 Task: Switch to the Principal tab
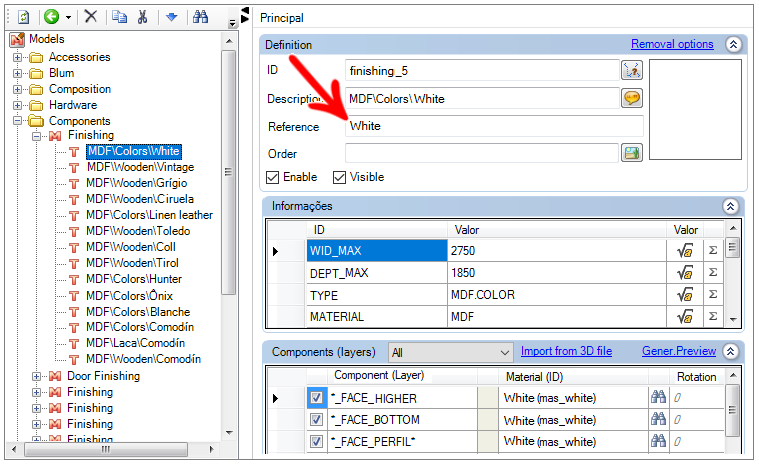click(282, 18)
